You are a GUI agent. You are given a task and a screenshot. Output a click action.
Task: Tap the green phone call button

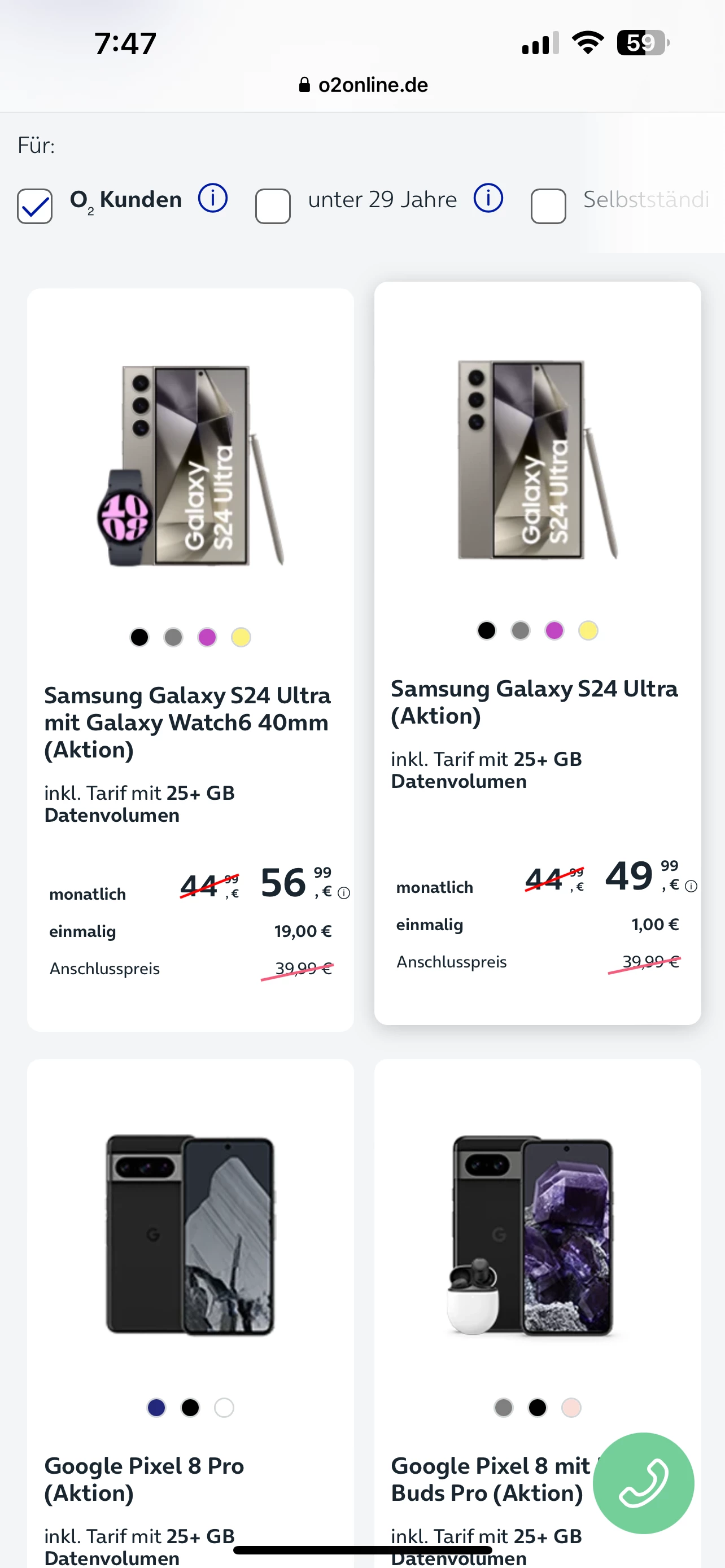click(x=643, y=1482)
